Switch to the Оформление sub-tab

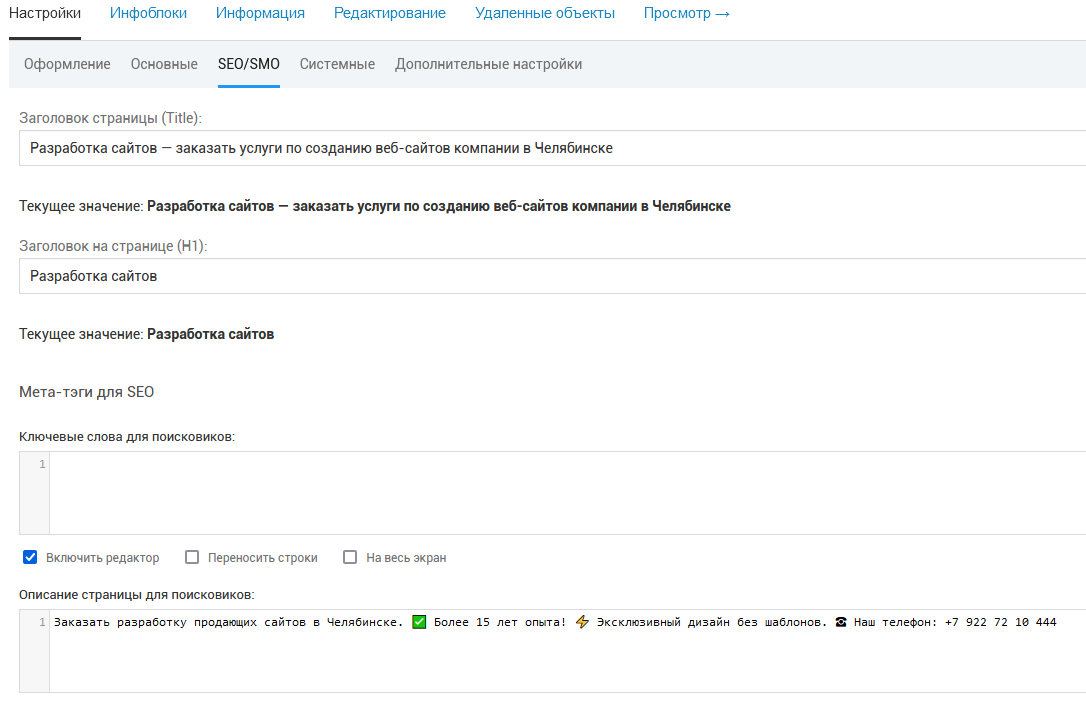pos(67,64)
